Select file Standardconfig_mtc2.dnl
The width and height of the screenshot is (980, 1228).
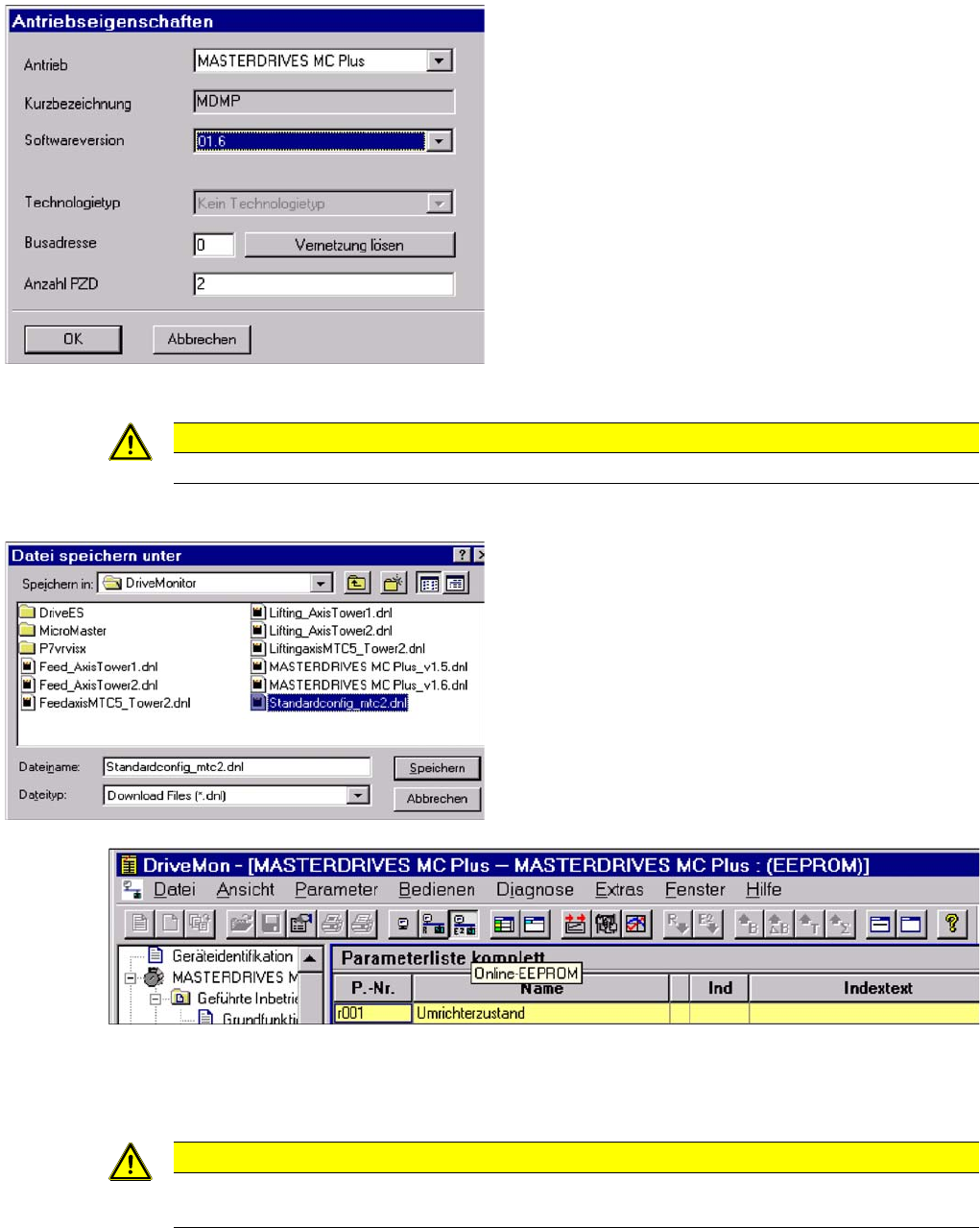tap(329, 703)
